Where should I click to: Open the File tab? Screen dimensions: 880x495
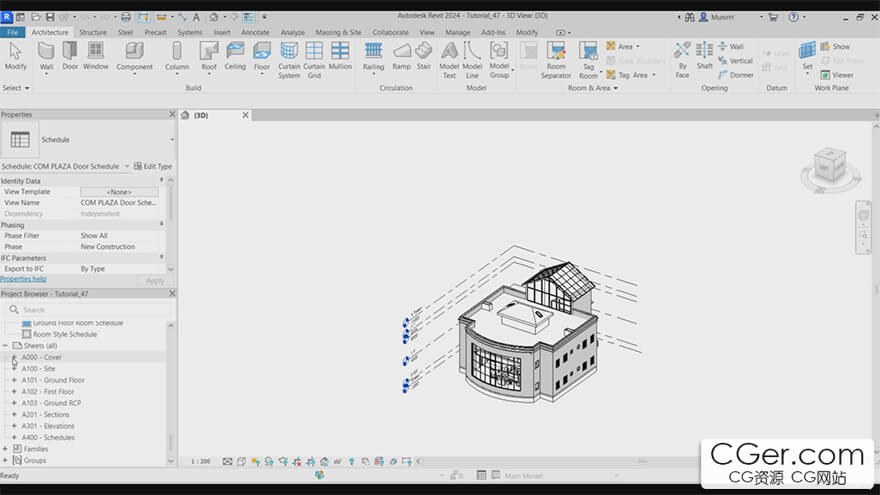point(12,33)
